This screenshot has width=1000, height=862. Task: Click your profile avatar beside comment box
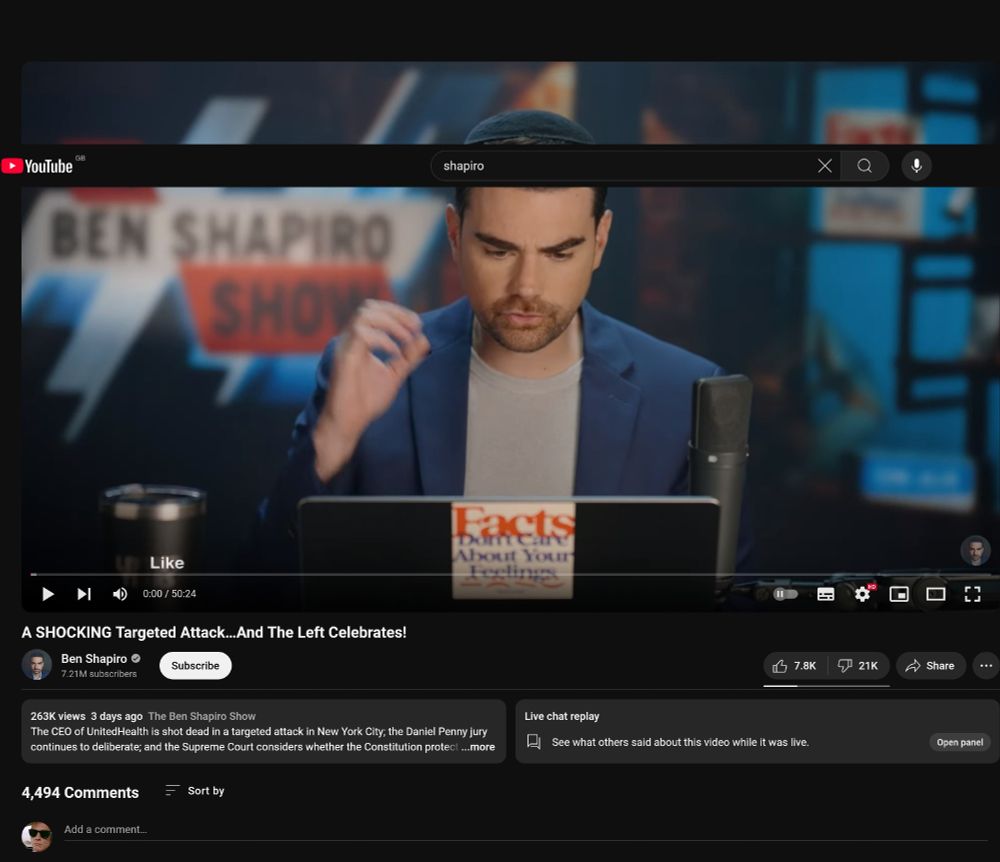36,836
